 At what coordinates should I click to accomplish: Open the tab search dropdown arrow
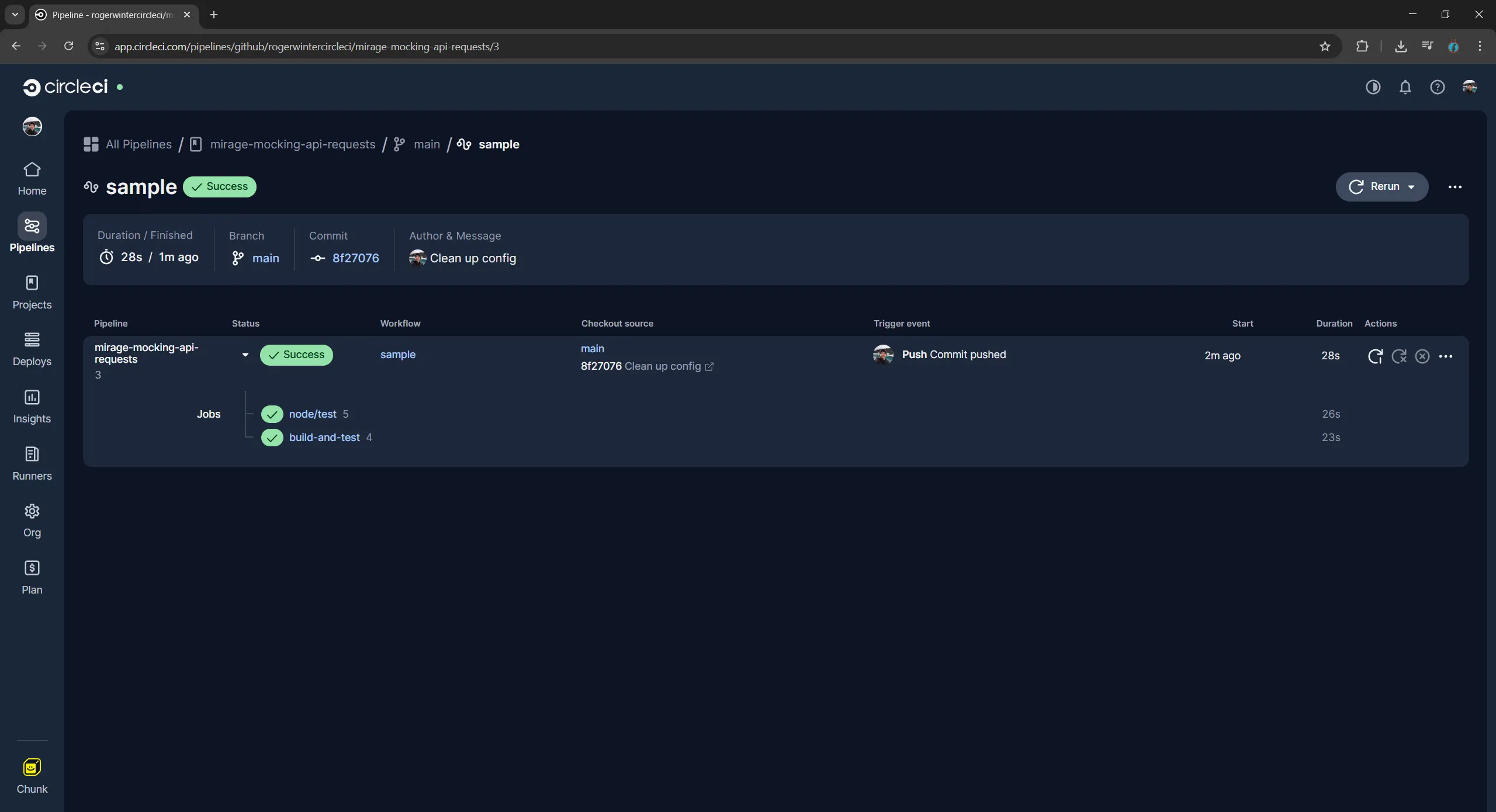pos(15,15)
